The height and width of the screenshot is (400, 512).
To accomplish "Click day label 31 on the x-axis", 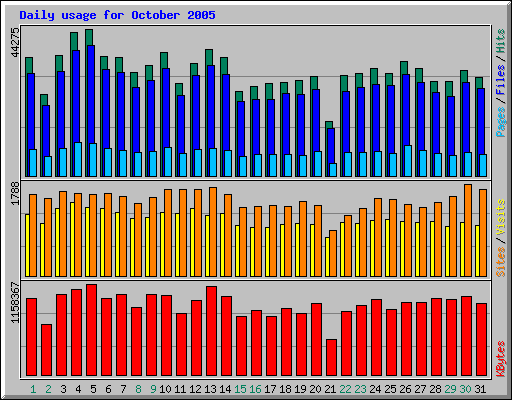I will [480, 389].
